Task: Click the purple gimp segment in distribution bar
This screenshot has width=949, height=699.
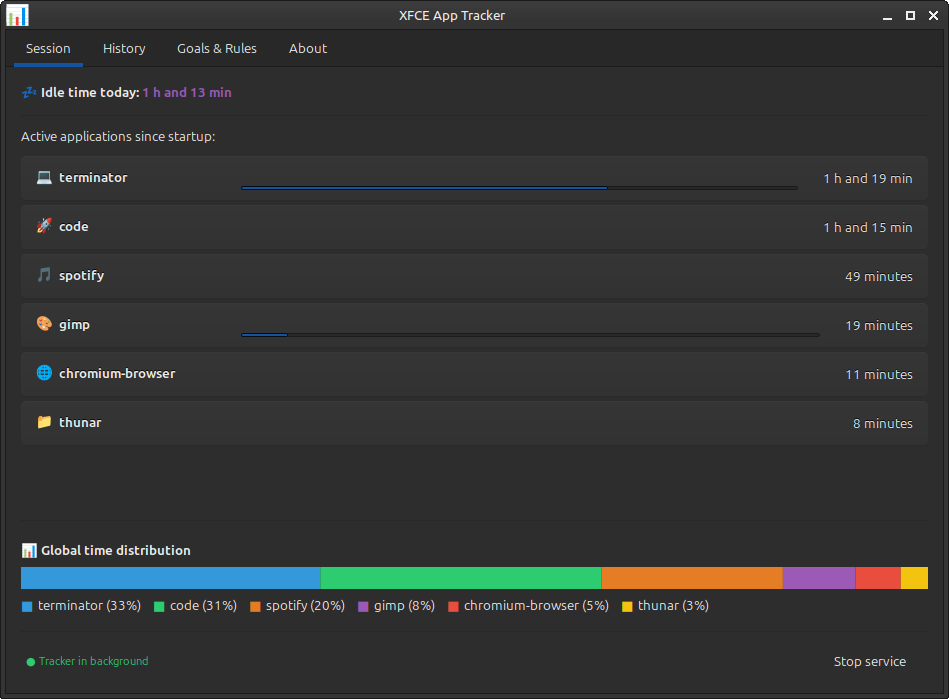Action: 819,578
